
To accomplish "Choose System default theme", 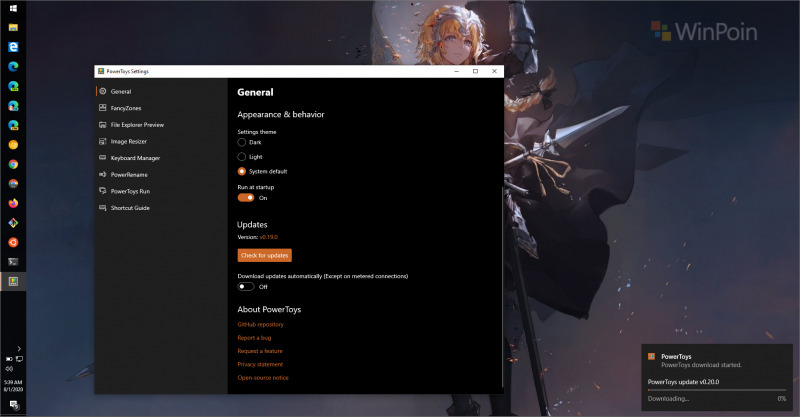I will 242,171.
